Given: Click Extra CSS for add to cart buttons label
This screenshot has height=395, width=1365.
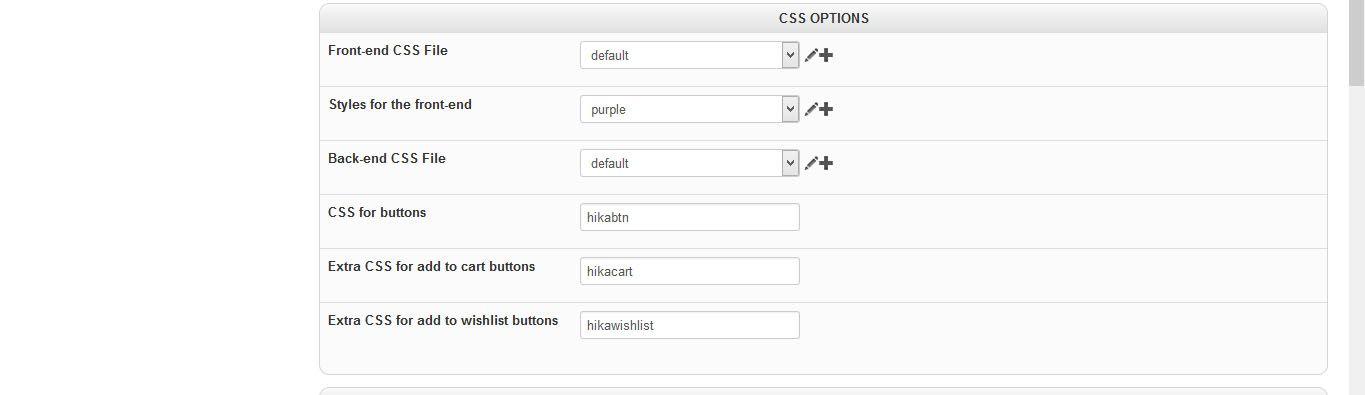Looking at the screenshot, I should click(x=432, y=266).
